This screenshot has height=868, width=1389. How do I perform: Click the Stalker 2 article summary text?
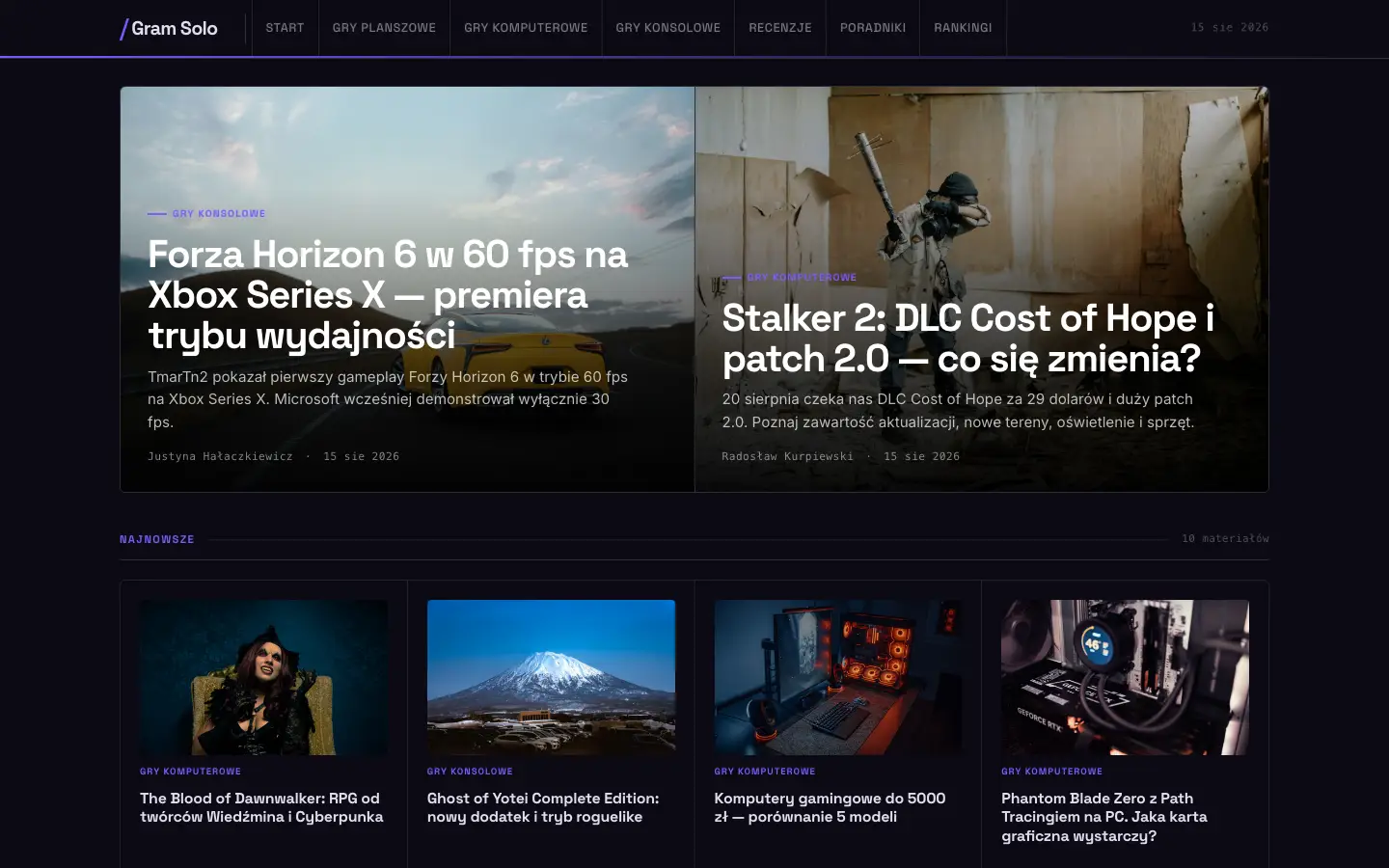tap(958, 411)
